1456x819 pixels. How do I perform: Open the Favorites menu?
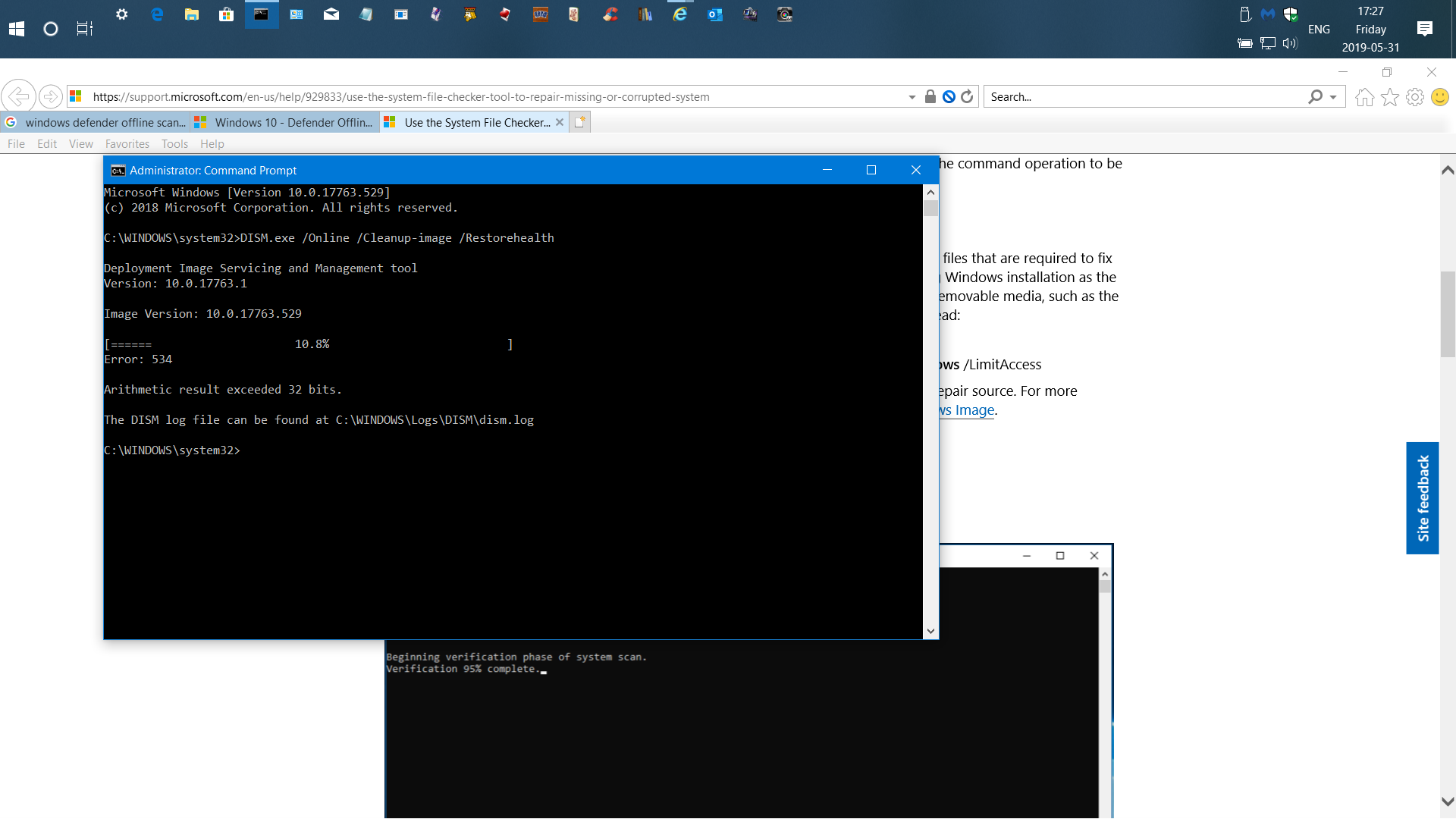click(x=127, y=144)
